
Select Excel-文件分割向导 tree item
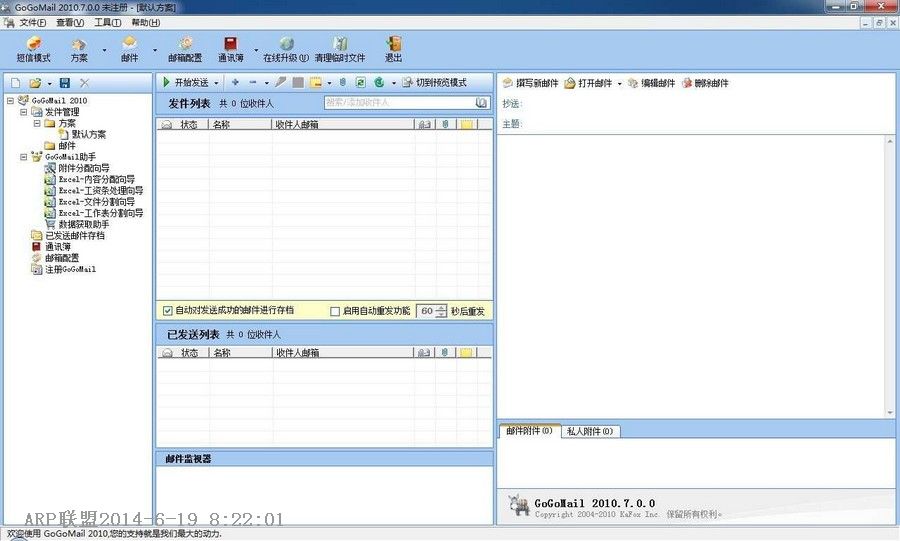(96, 202)
